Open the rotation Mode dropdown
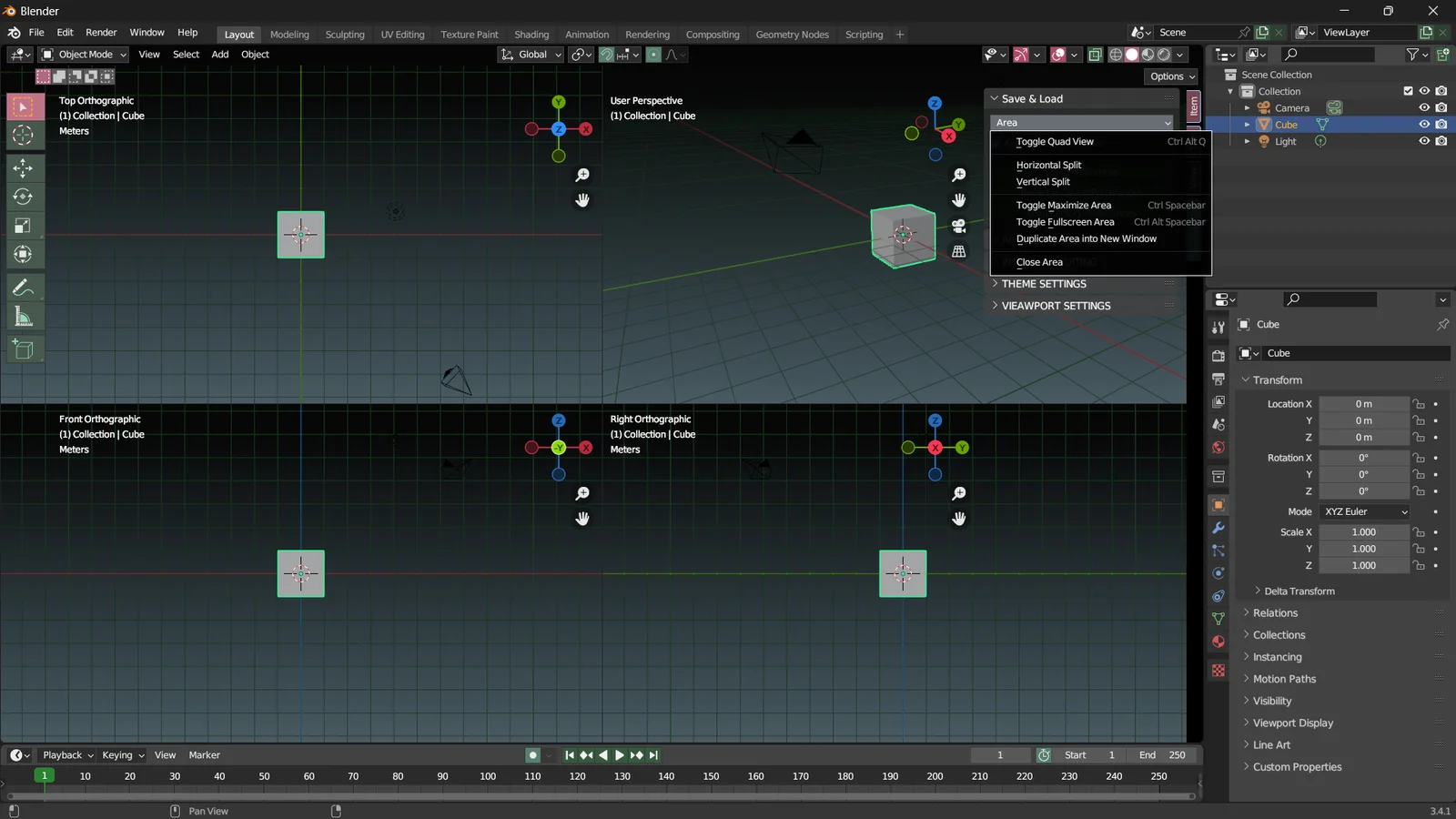 point(1363,511)
